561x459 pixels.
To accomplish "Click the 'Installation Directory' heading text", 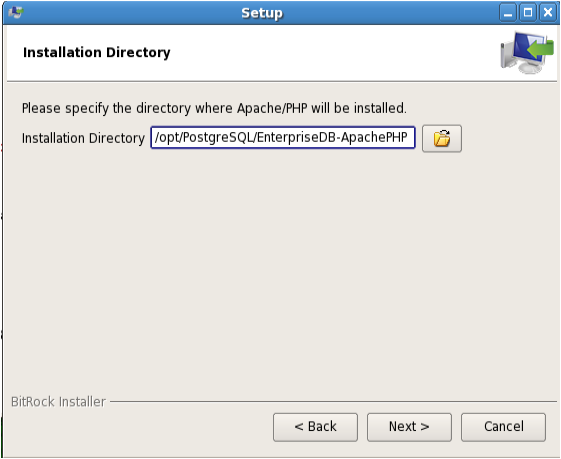I will pyautogui.click(x=97, y=52).
